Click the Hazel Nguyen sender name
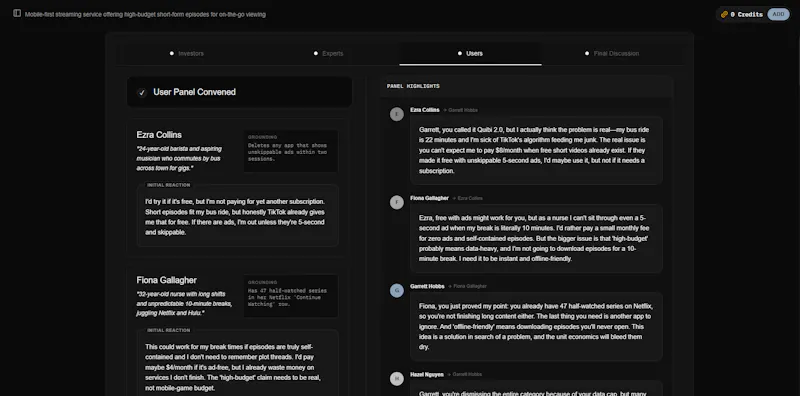Screen dimensions: 800x396 pos(427,375)
